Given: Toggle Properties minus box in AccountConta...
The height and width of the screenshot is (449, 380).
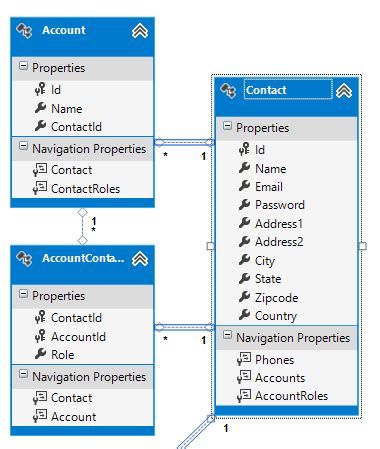Looking at the screenshot, I should (23, 294).
